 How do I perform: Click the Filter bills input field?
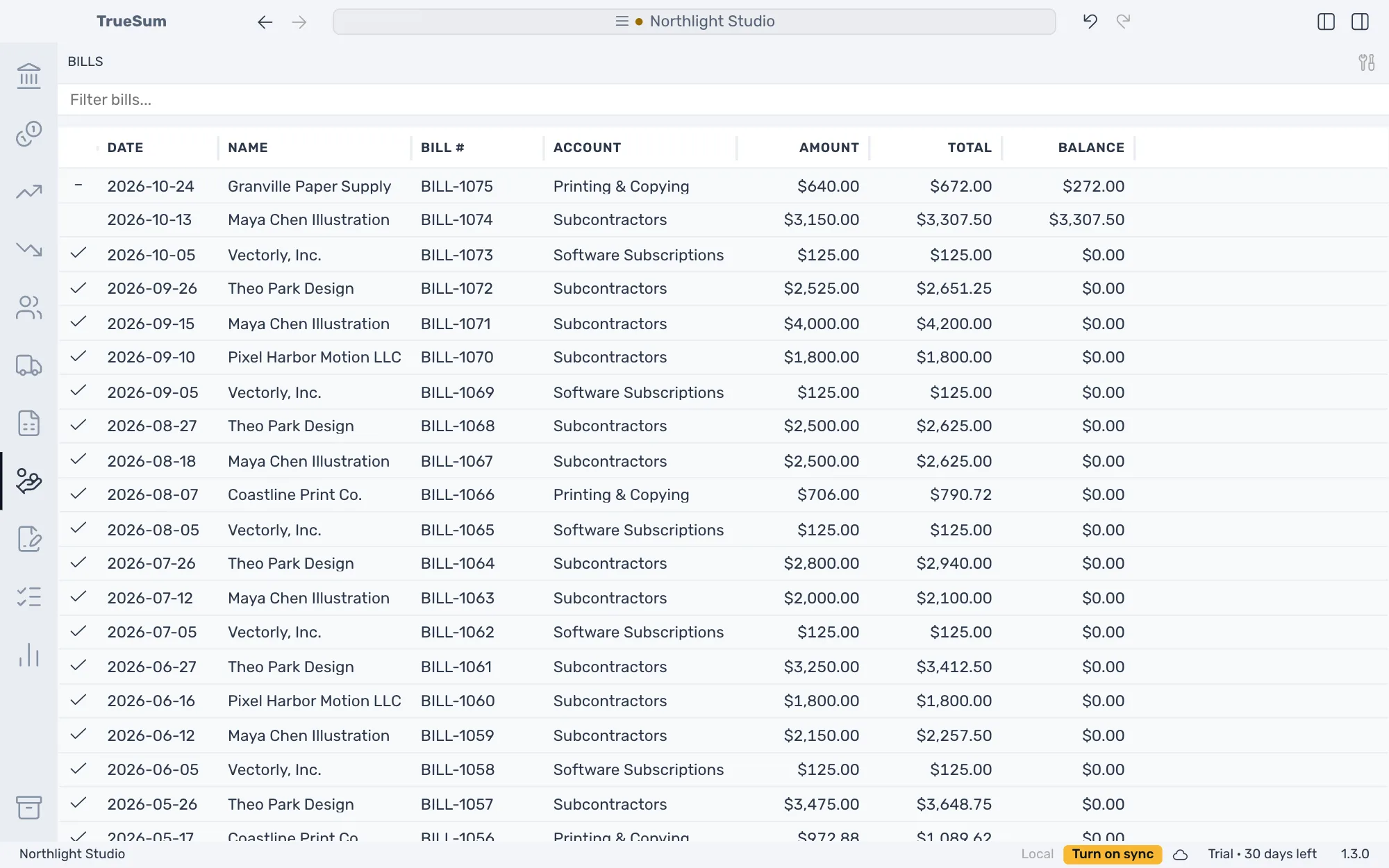[722, 100]
